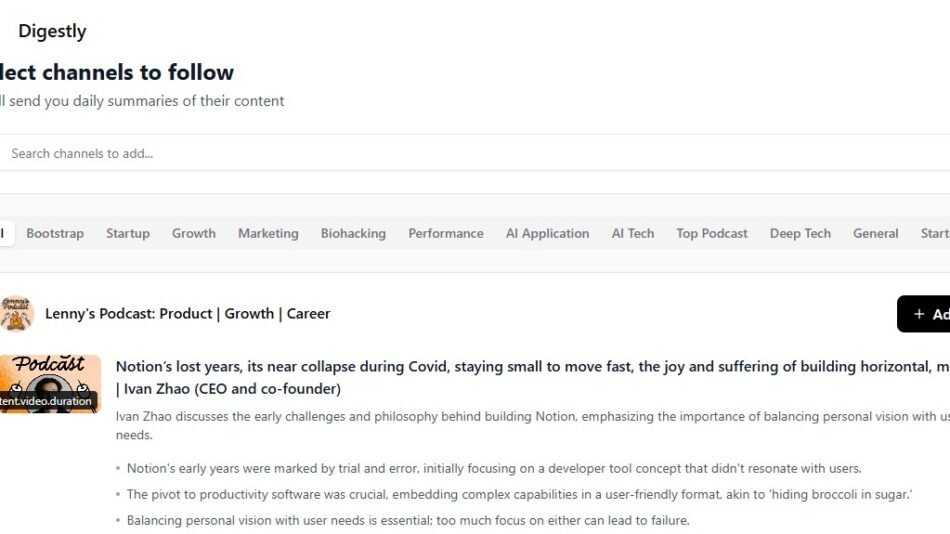Choose the Biohacking tab
This screenshot has width=950, height=534.
(x=353, y=233)
